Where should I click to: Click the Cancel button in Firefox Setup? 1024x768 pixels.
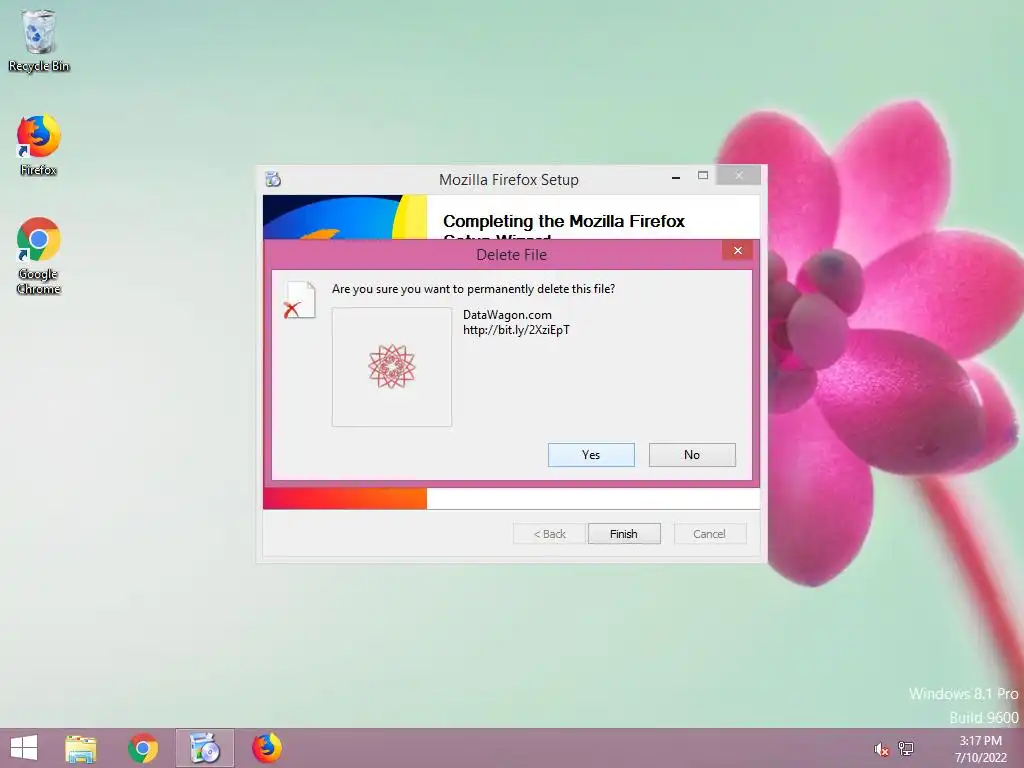pyautogui.click(x=710, y=534)
